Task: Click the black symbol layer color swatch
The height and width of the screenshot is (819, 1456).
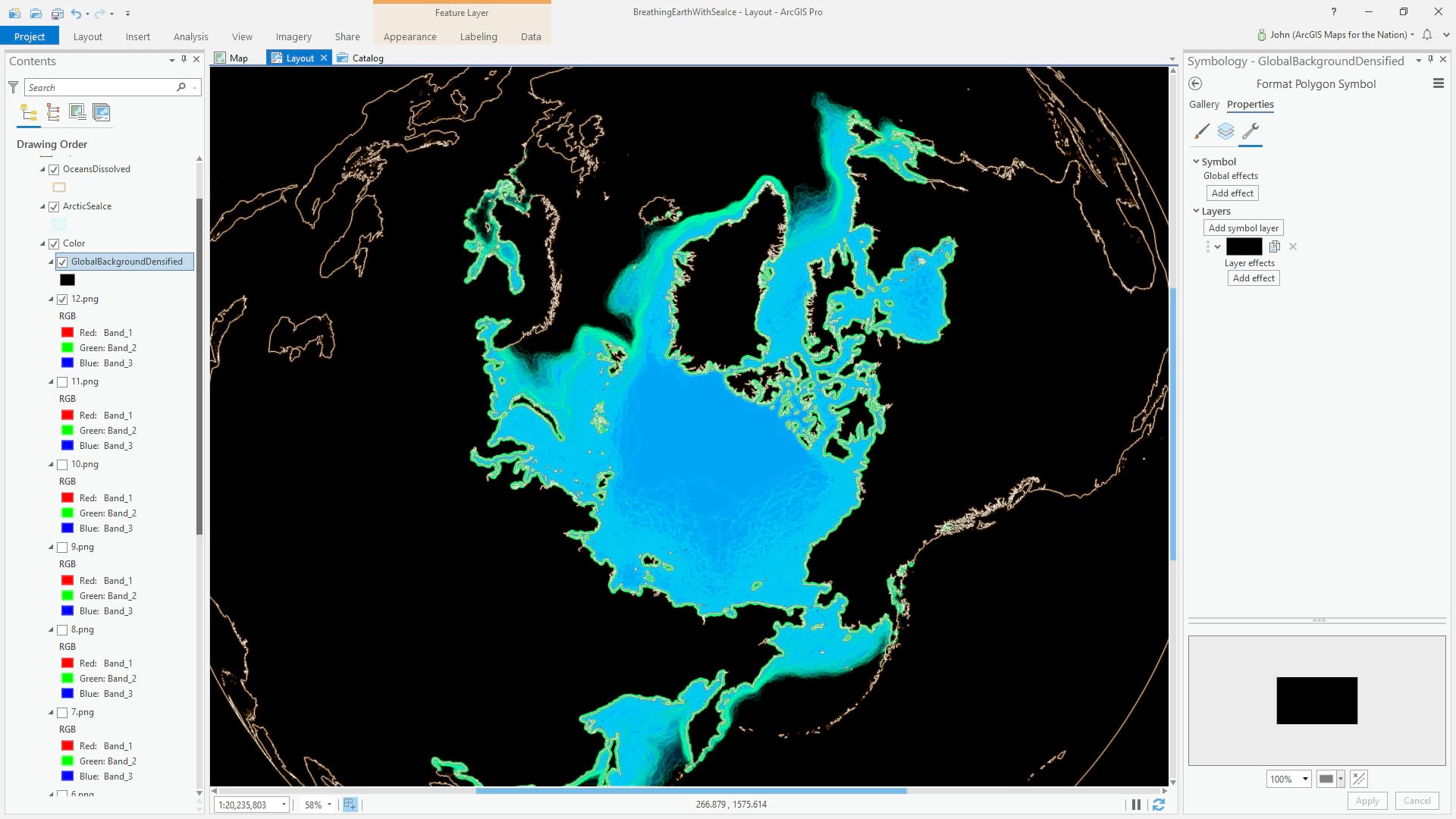Action: point(1244,247)
